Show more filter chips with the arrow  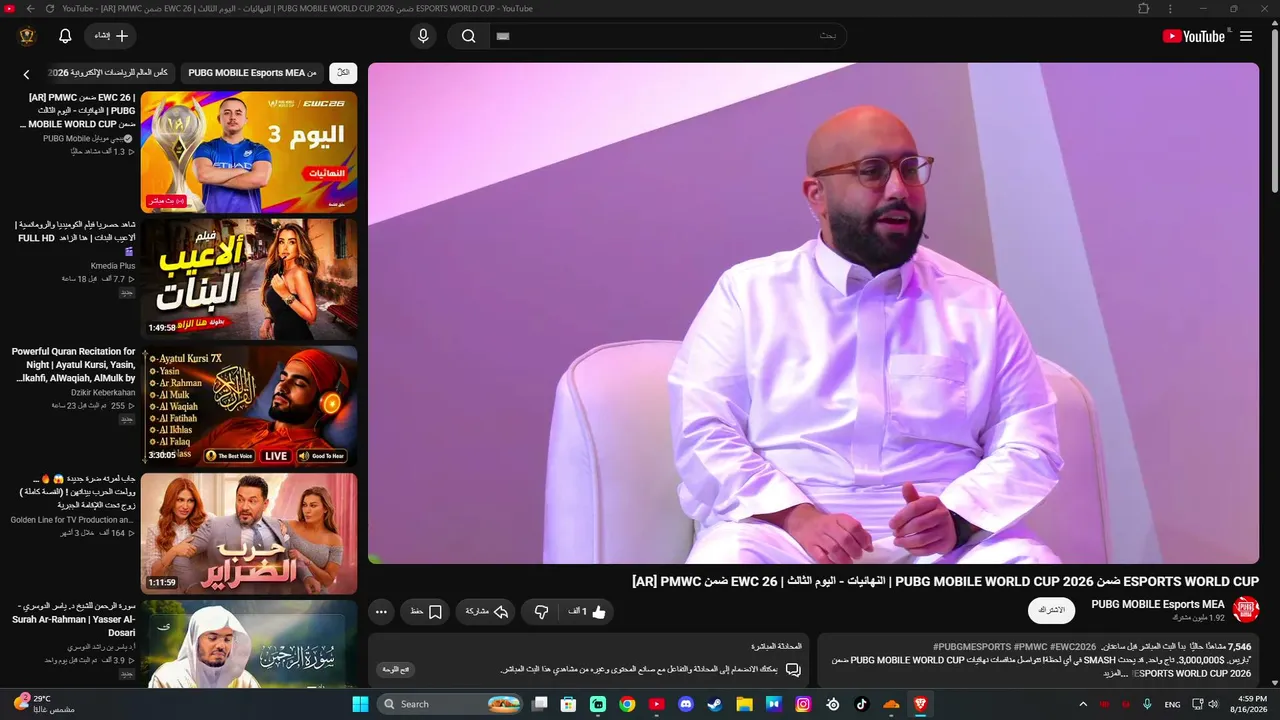click(27, 73)
